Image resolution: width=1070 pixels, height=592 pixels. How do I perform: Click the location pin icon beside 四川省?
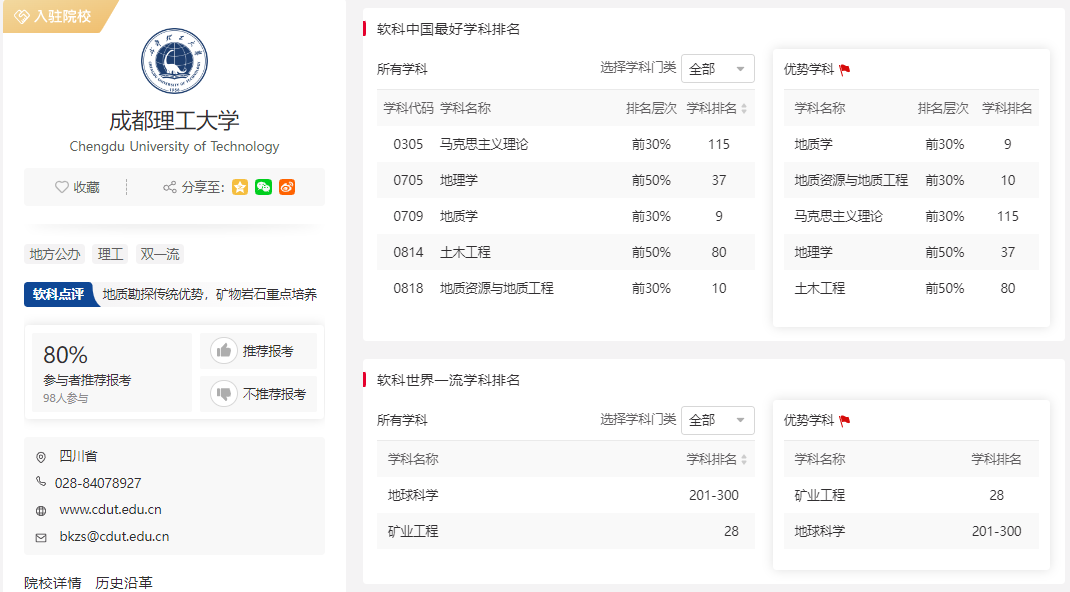(40, 457)
